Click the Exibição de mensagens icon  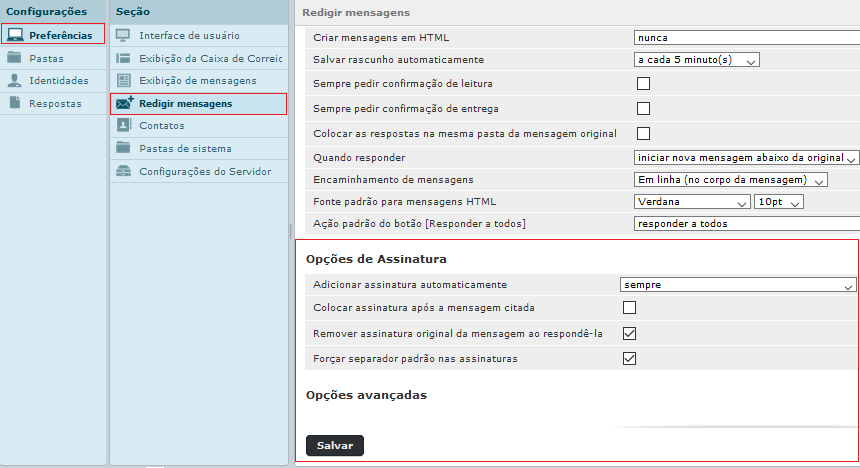point(124,80)
